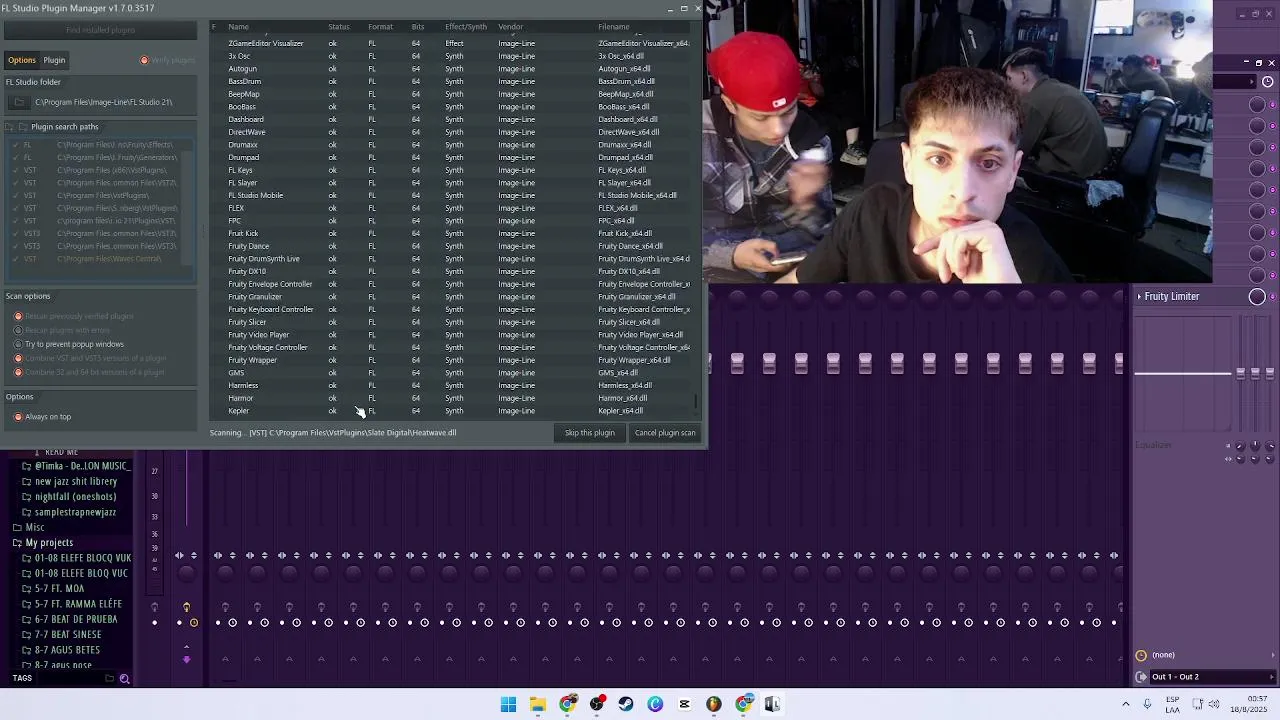The height and width of the screenshot is (720, 1280).
Task: Sort plugin list by Name column
Action: pos(238,27)
